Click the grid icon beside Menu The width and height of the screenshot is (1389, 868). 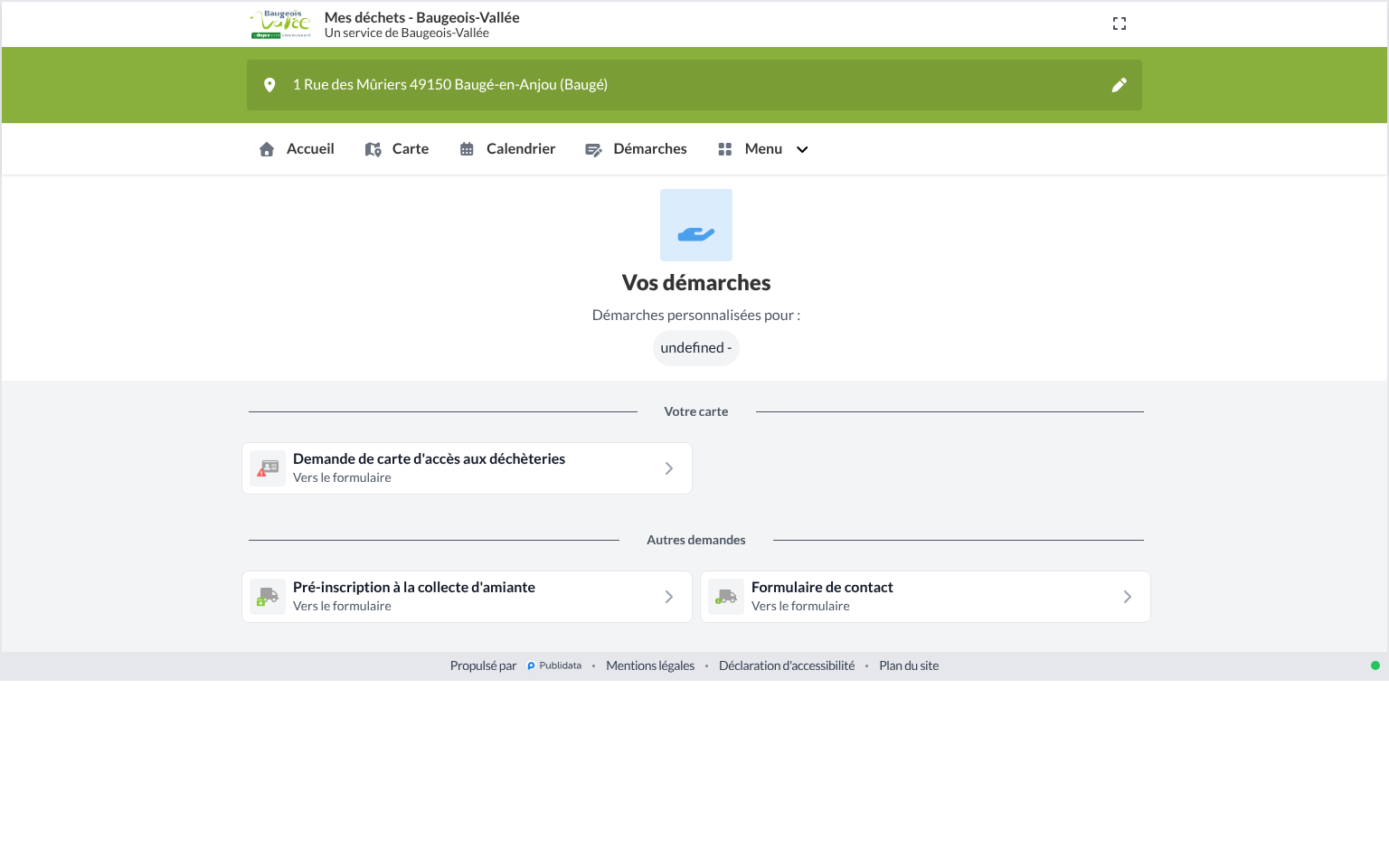pos(725,149)
